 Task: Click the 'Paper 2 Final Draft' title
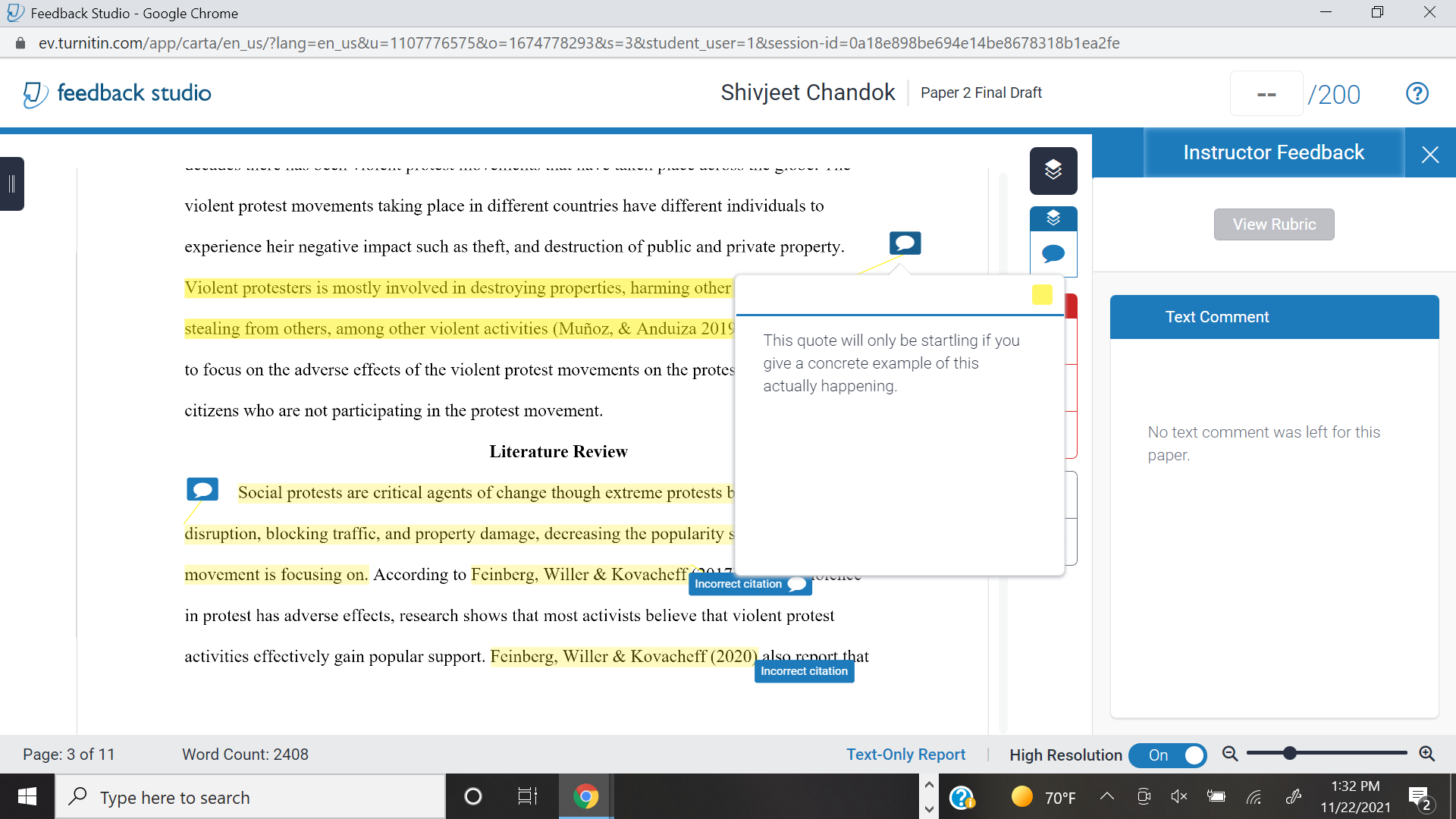981,93
